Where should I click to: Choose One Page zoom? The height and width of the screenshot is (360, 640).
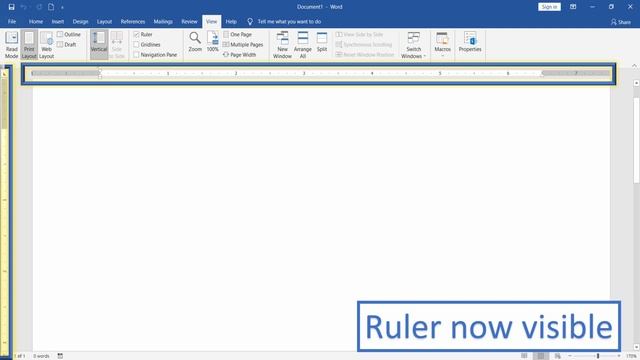point(238,34)
